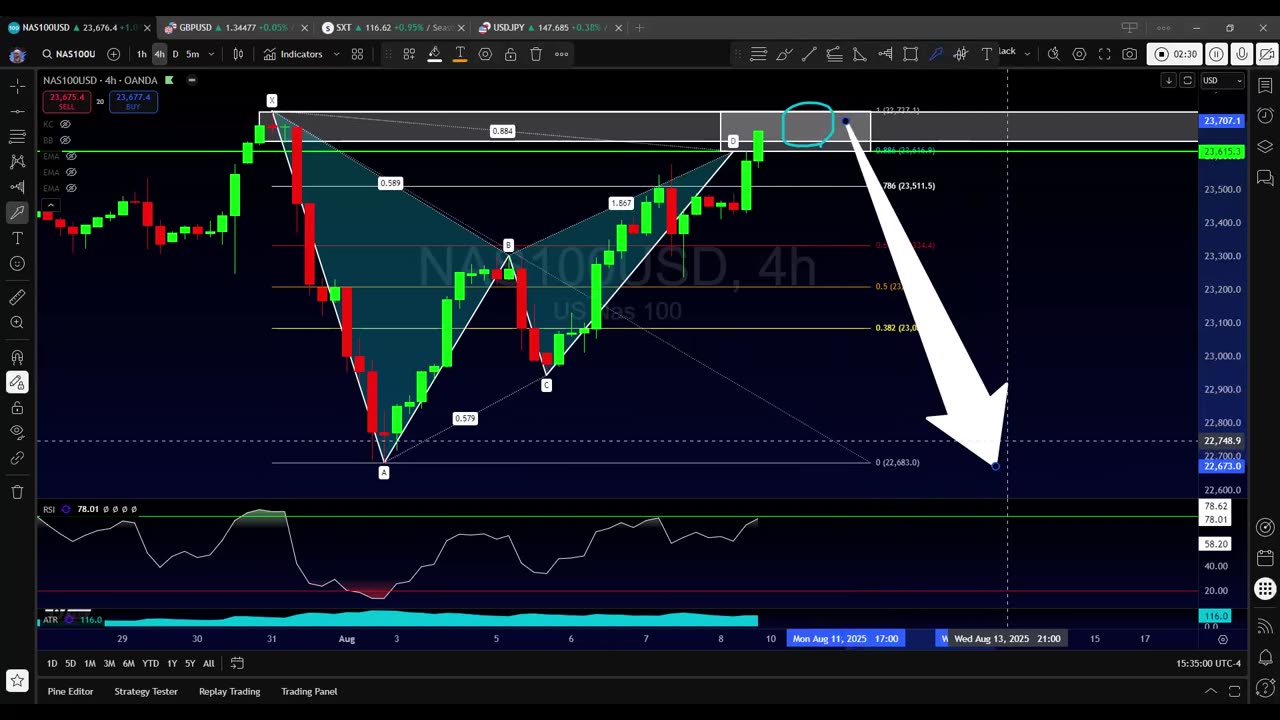Enter fullscreen chart mode
The image size is (1280, 720).
[x=1104, y=54]
